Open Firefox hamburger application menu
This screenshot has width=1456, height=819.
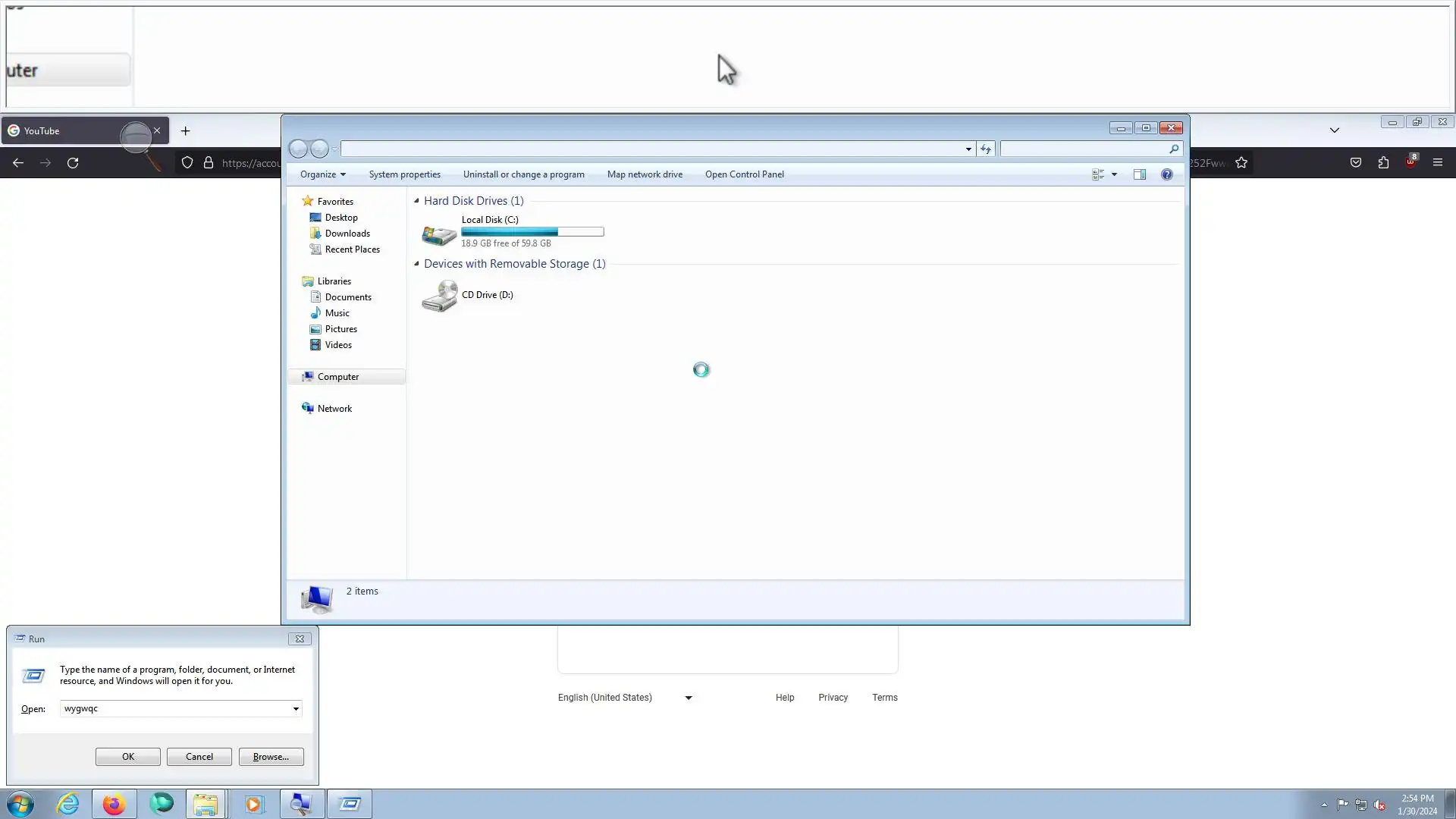pos(1437,163)
